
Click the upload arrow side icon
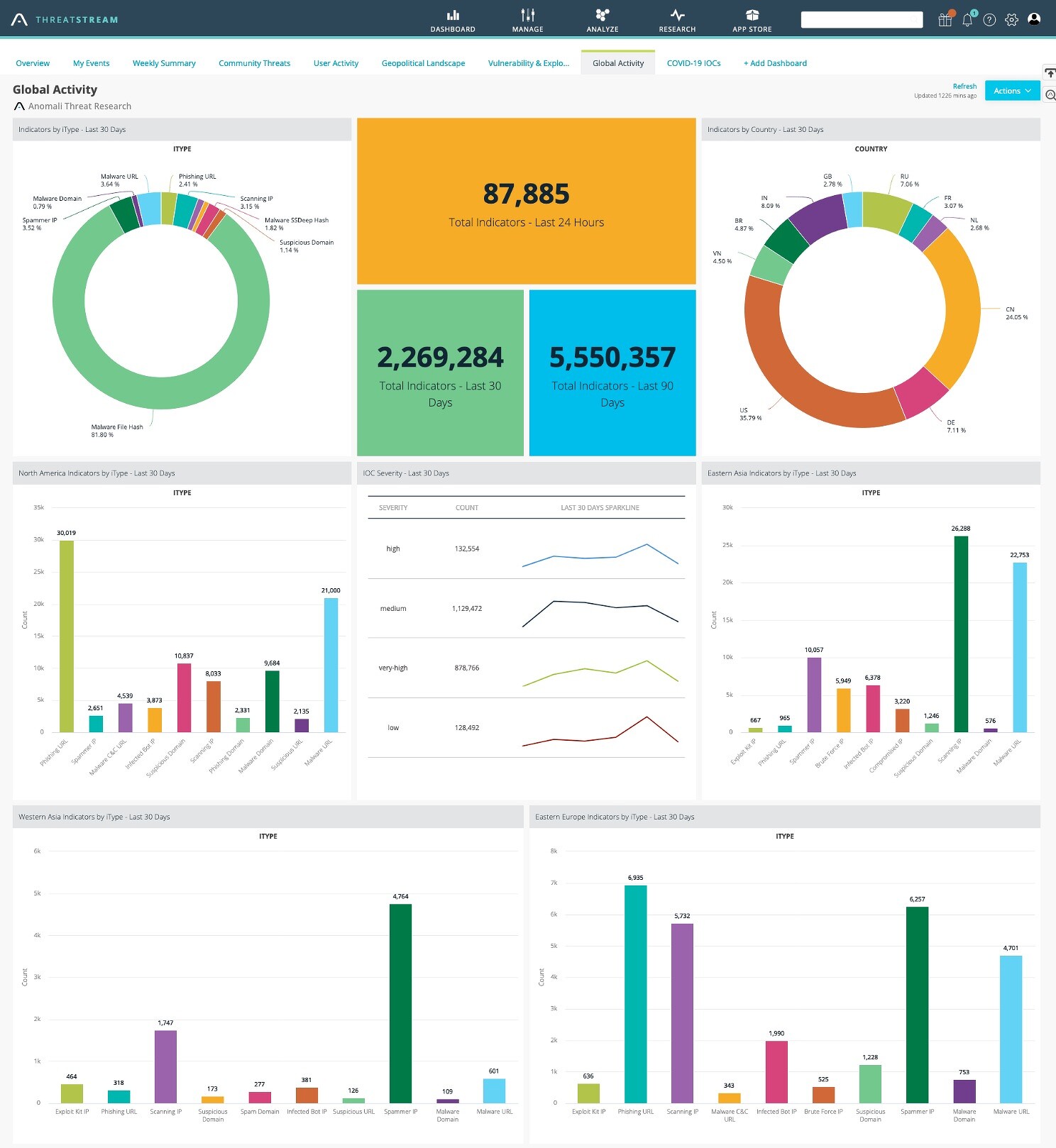1050,73
